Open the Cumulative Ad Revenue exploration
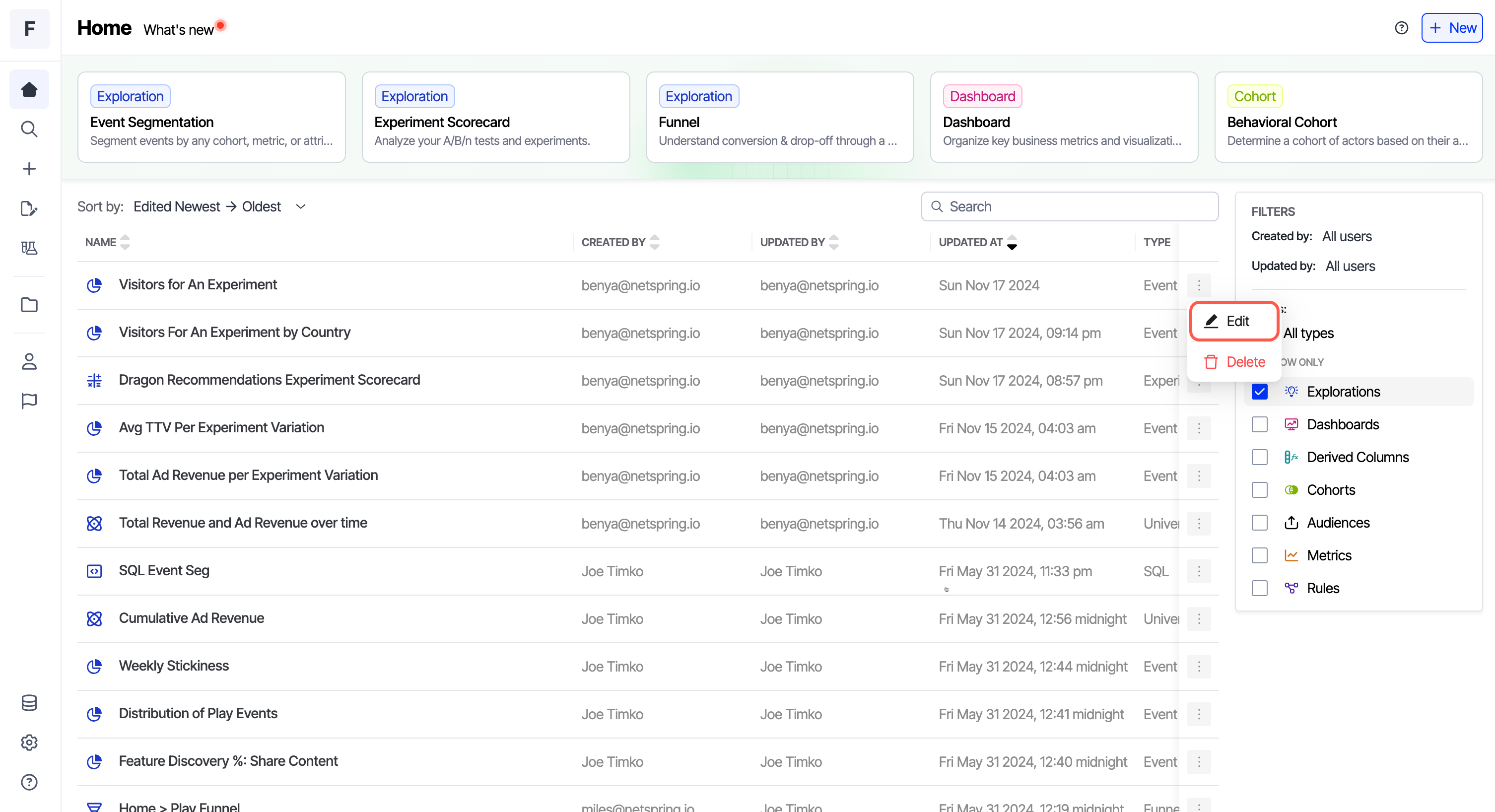The height and width of the screenshot is (812, 1495). 192,619
